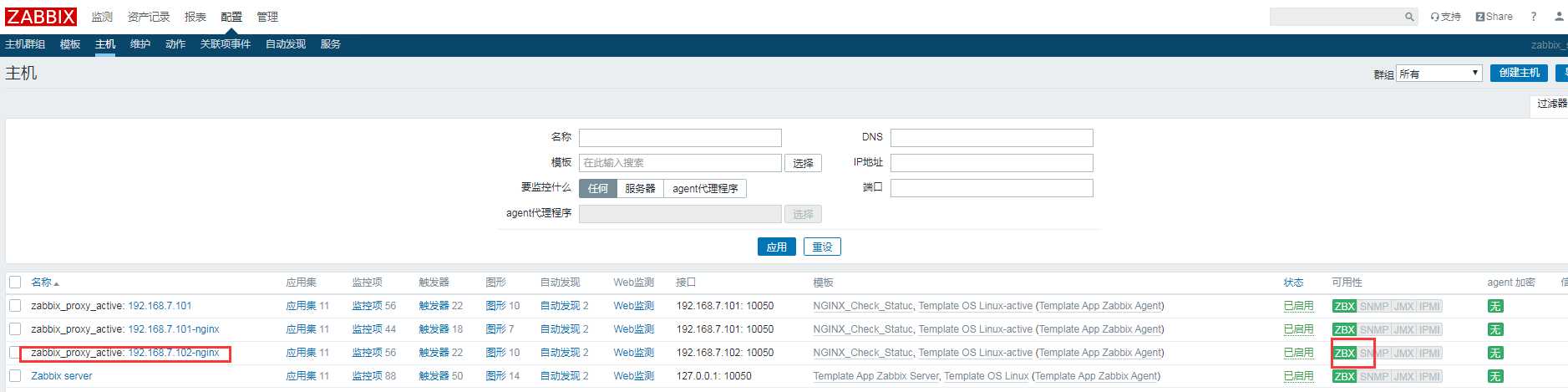Open 图形 14 for Zabbix server
The width and height of the screenshot is (1568, 392).
(495, 376)
